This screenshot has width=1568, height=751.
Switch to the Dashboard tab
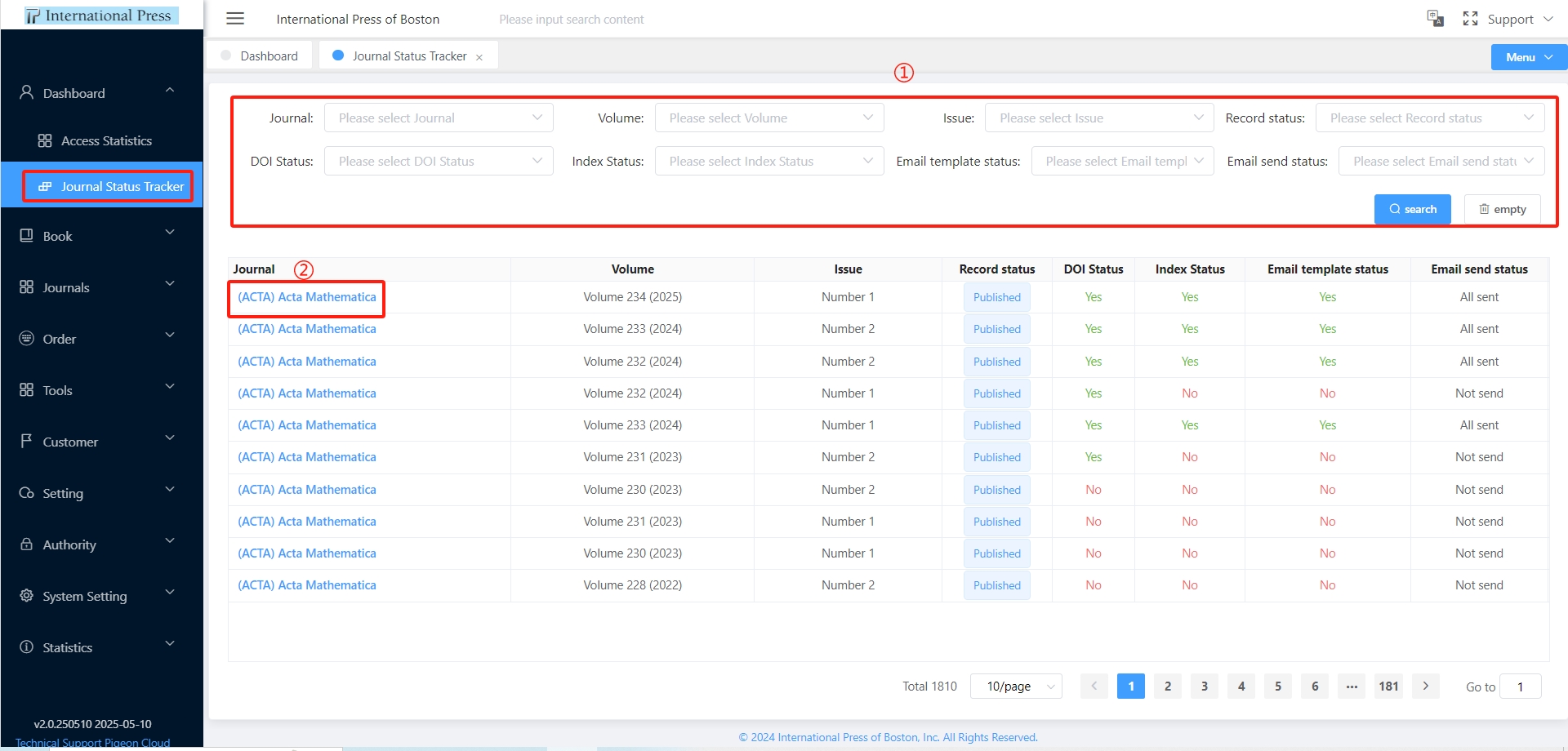[260, 56]
